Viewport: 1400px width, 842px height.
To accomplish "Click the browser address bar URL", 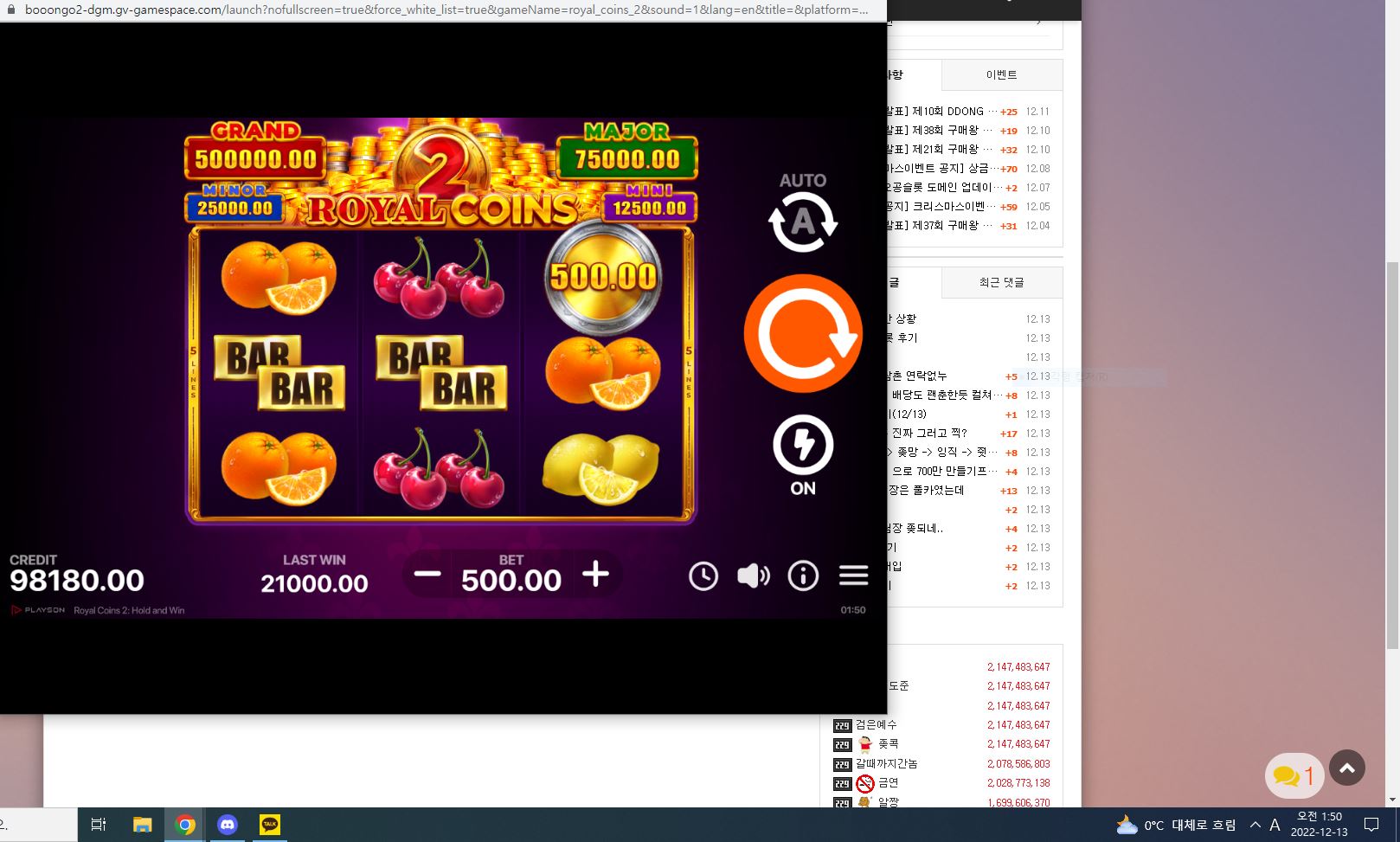I will 446,10.
